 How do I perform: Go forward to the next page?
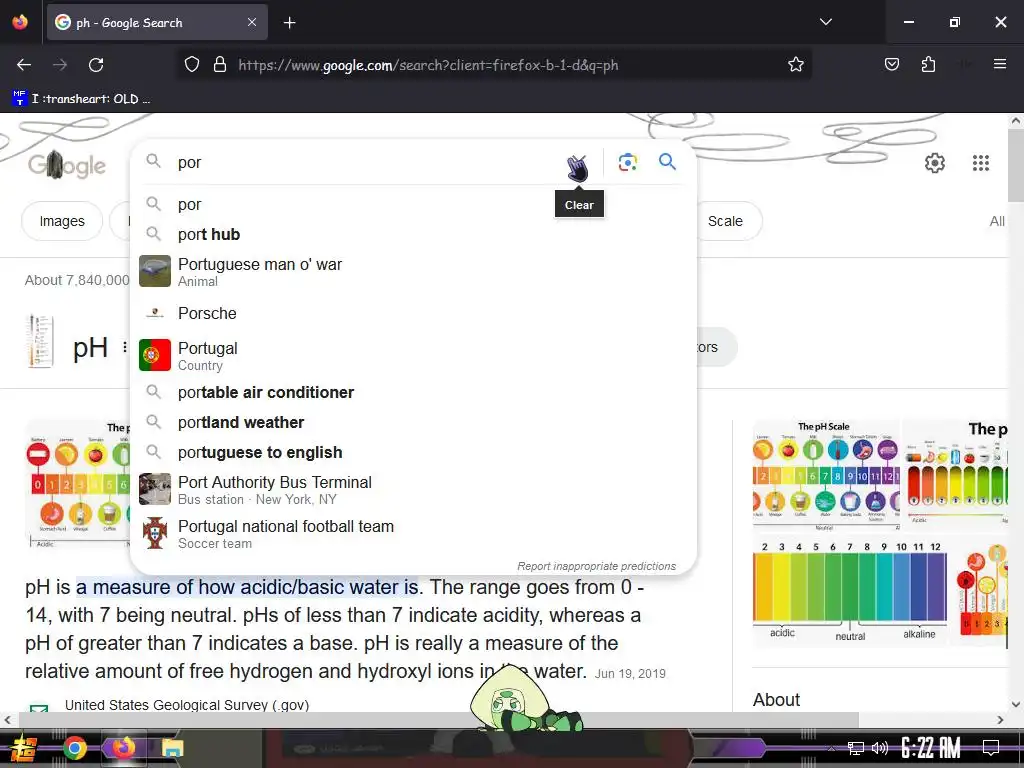(60, 65)
